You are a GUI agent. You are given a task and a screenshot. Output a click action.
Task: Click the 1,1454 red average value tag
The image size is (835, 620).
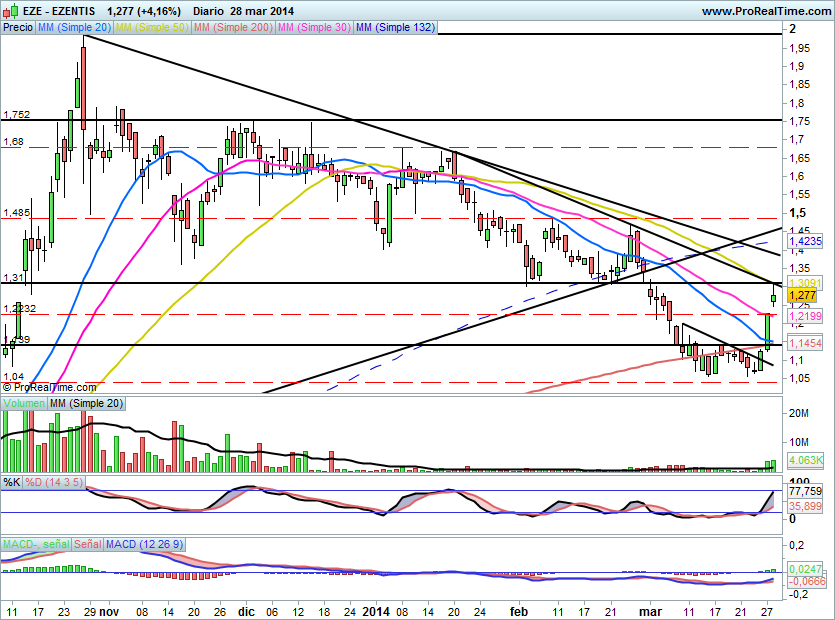[805, 343]
